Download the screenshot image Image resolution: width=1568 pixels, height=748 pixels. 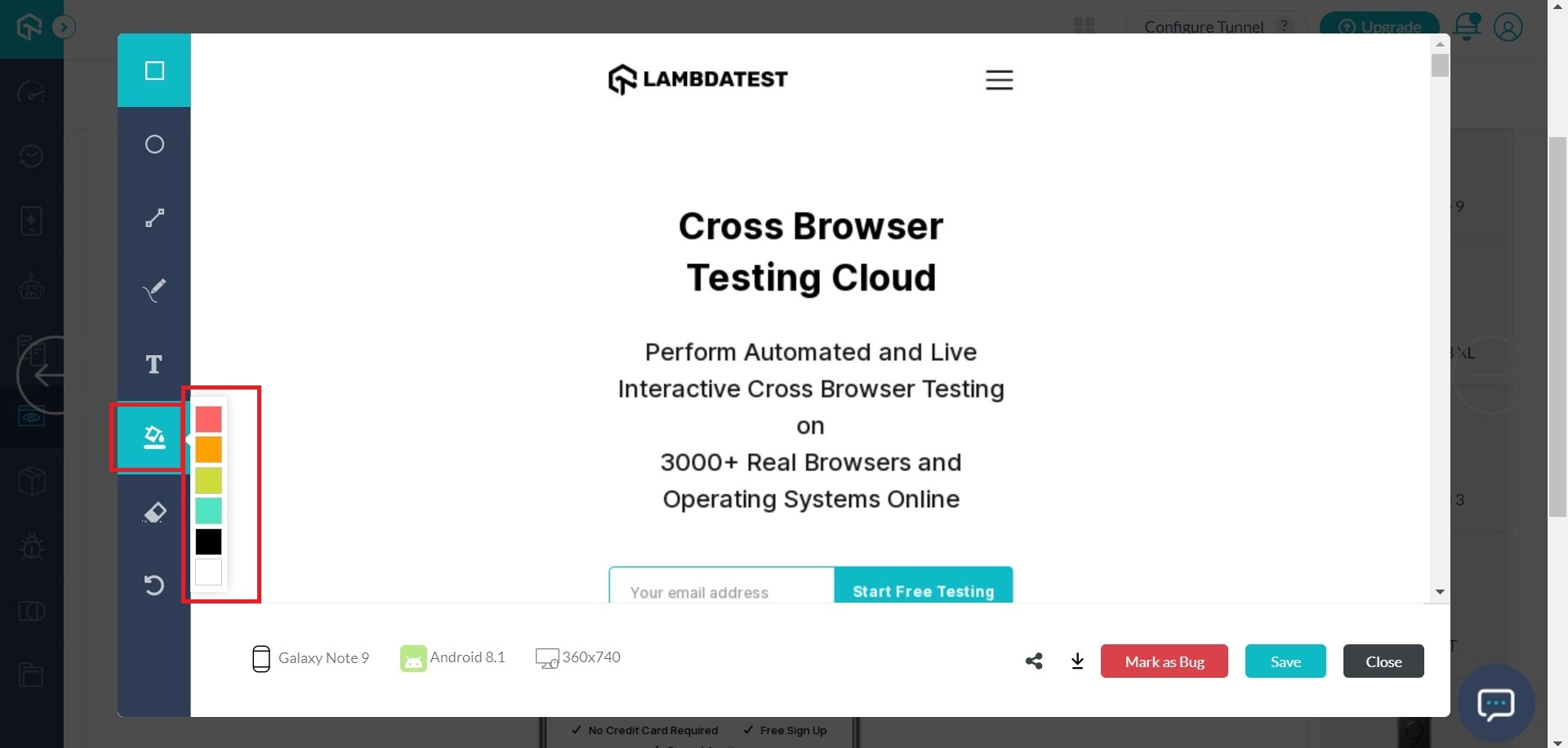coord(1077,661)
